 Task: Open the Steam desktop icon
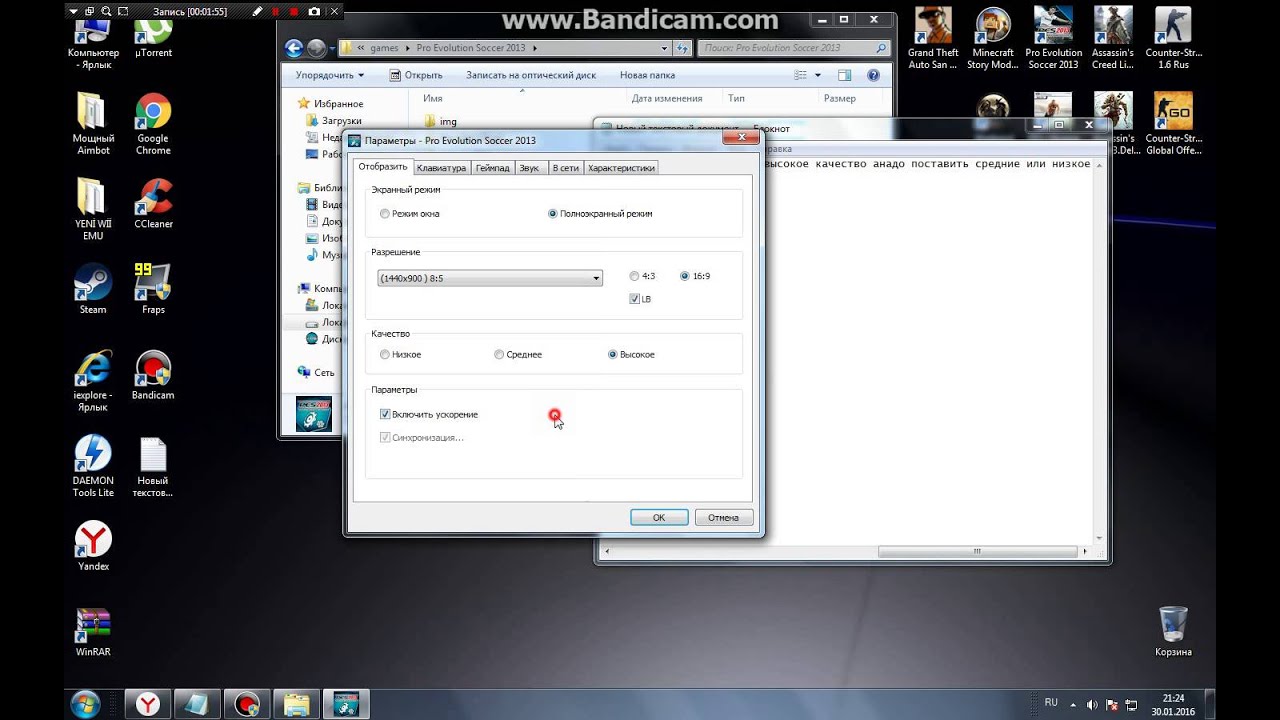pos(93,290)
